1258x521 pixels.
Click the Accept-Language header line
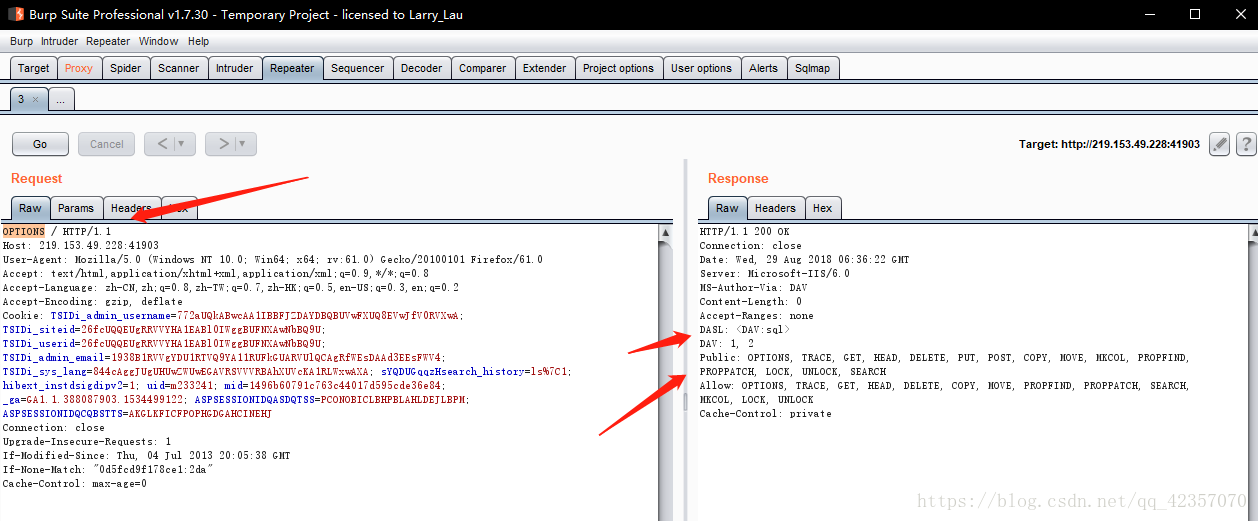click(x=230, y=287)
